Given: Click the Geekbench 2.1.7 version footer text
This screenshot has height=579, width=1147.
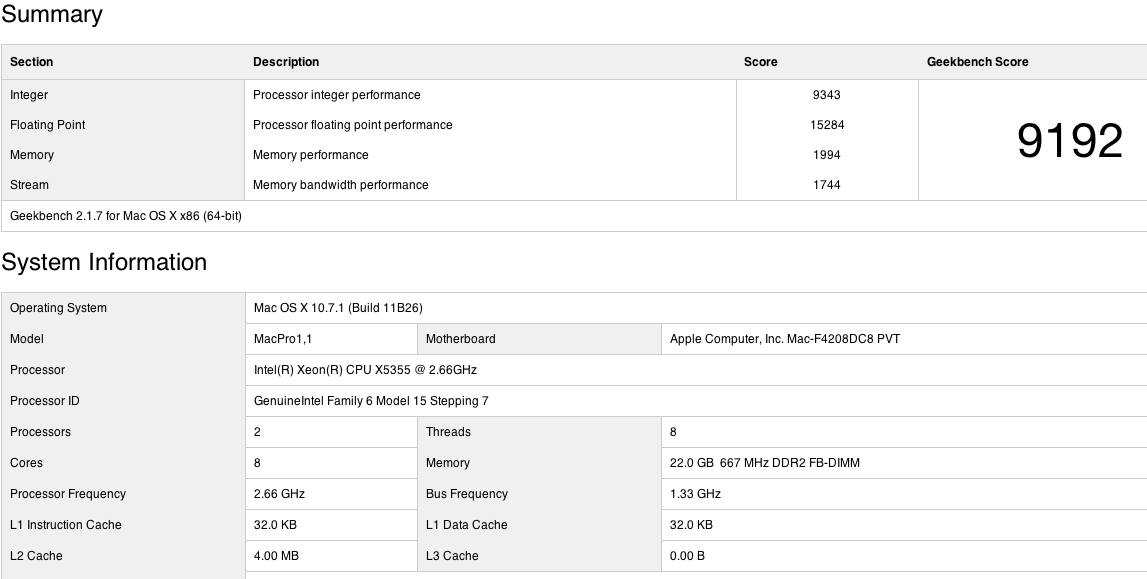Looking at the screenshot, I should click(x=126, y=216).
